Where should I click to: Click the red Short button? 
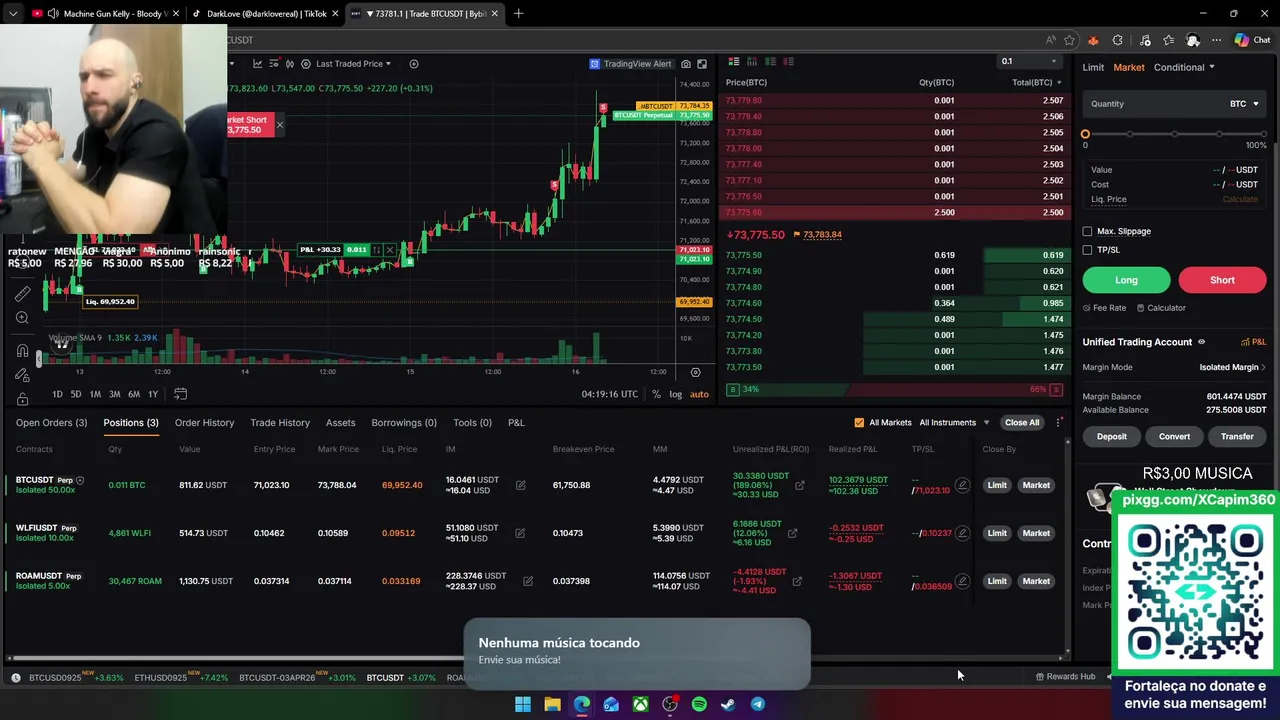(x=1222, y=280)
